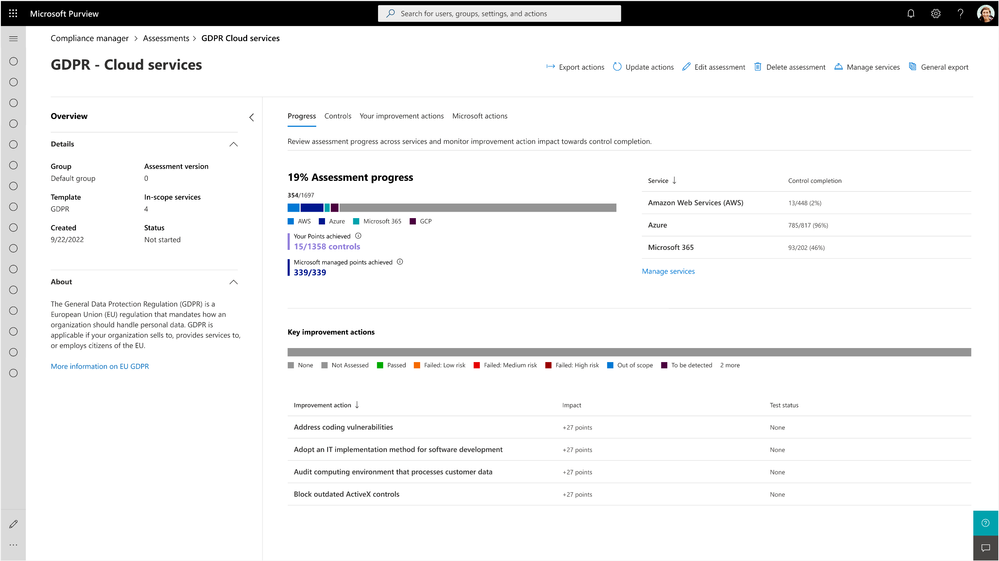Click the Update actions refresh icon
Image resolution: width=999 pixels, height=561 pixels.
[x=617, y=67]
